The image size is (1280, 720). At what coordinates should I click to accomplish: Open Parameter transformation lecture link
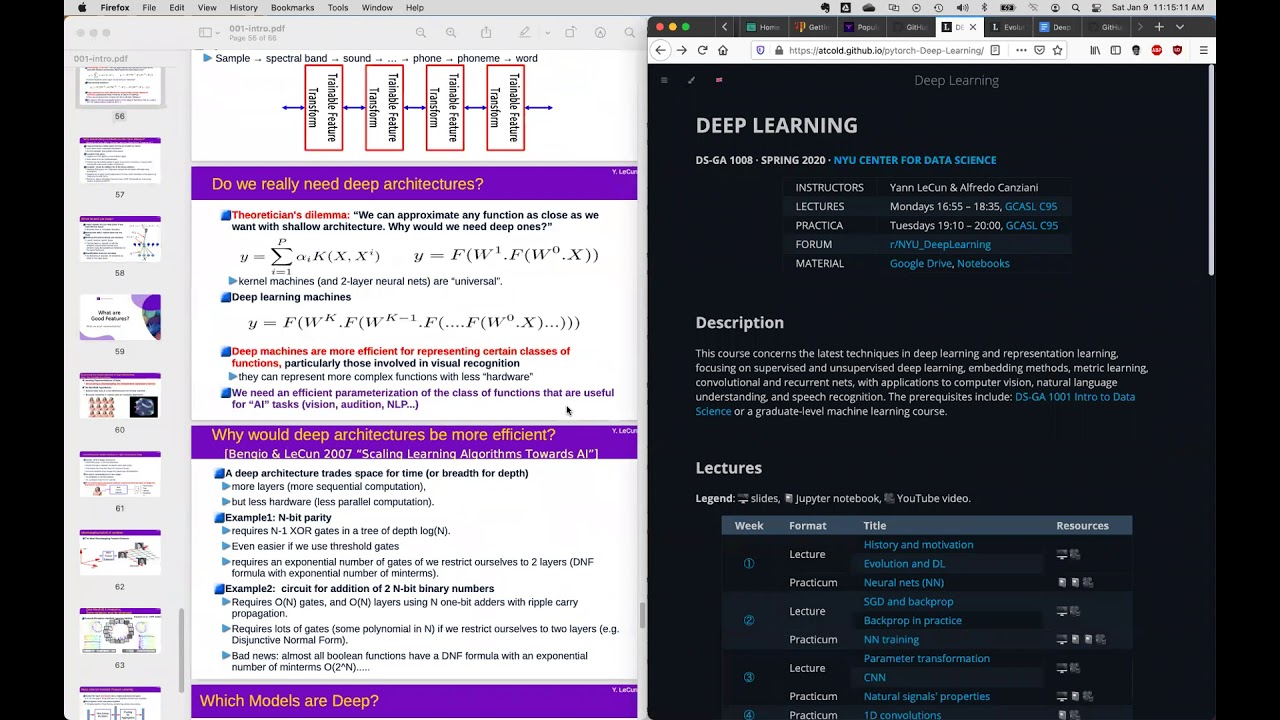click(x=926, y=659)
